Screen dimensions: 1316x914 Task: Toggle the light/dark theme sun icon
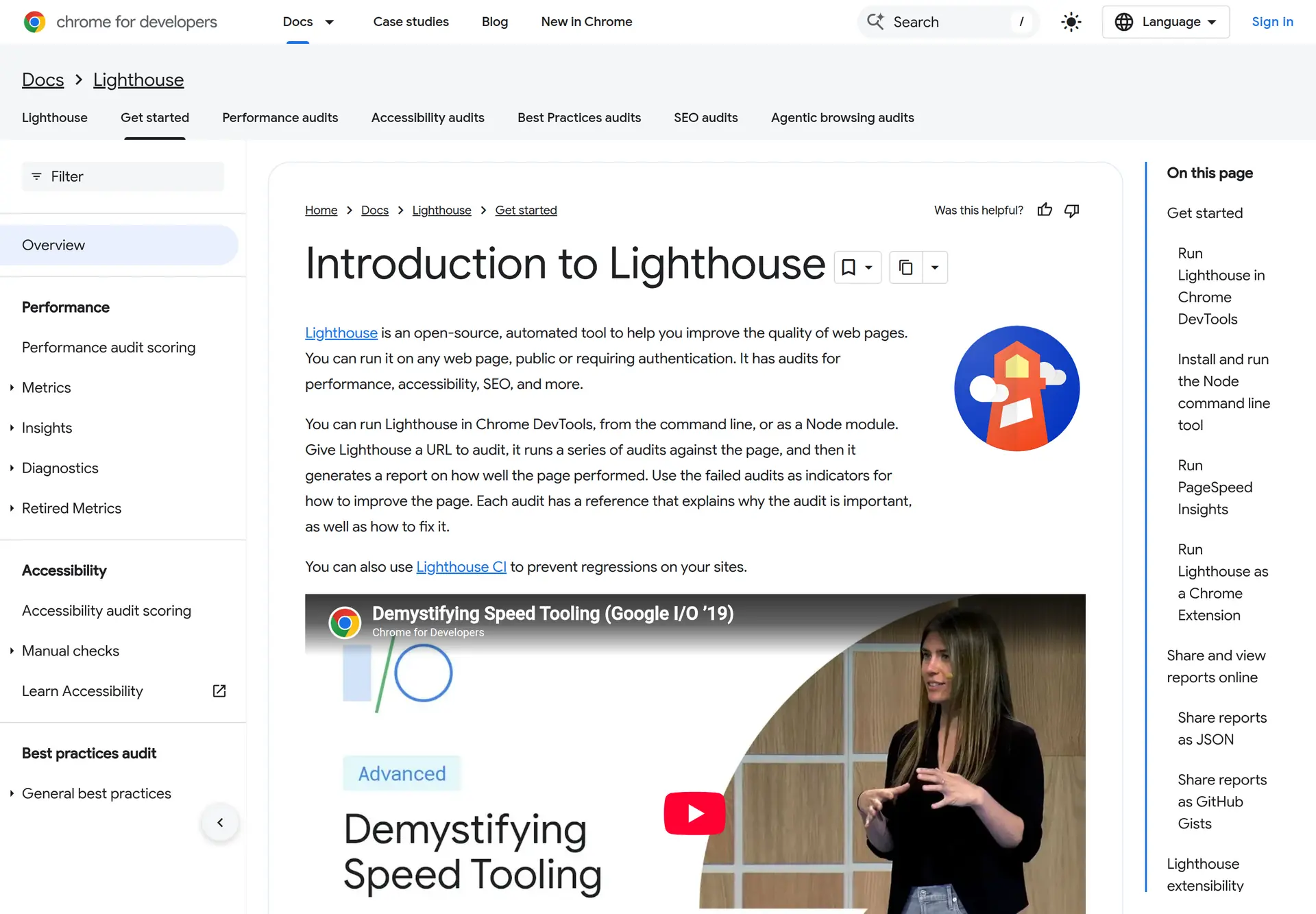coord(1071,22)
